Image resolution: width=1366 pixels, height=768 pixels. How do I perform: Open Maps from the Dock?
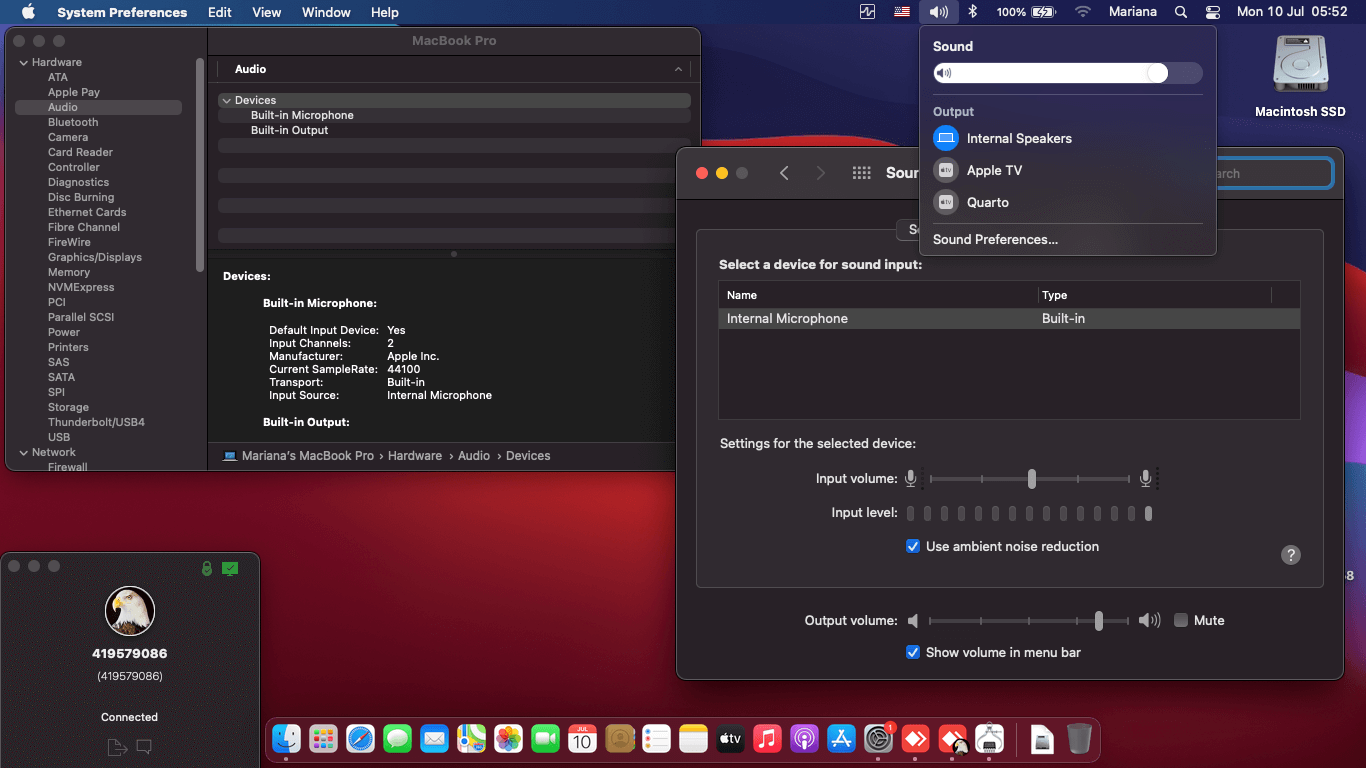pyautogui.click(x=471, y=739)
